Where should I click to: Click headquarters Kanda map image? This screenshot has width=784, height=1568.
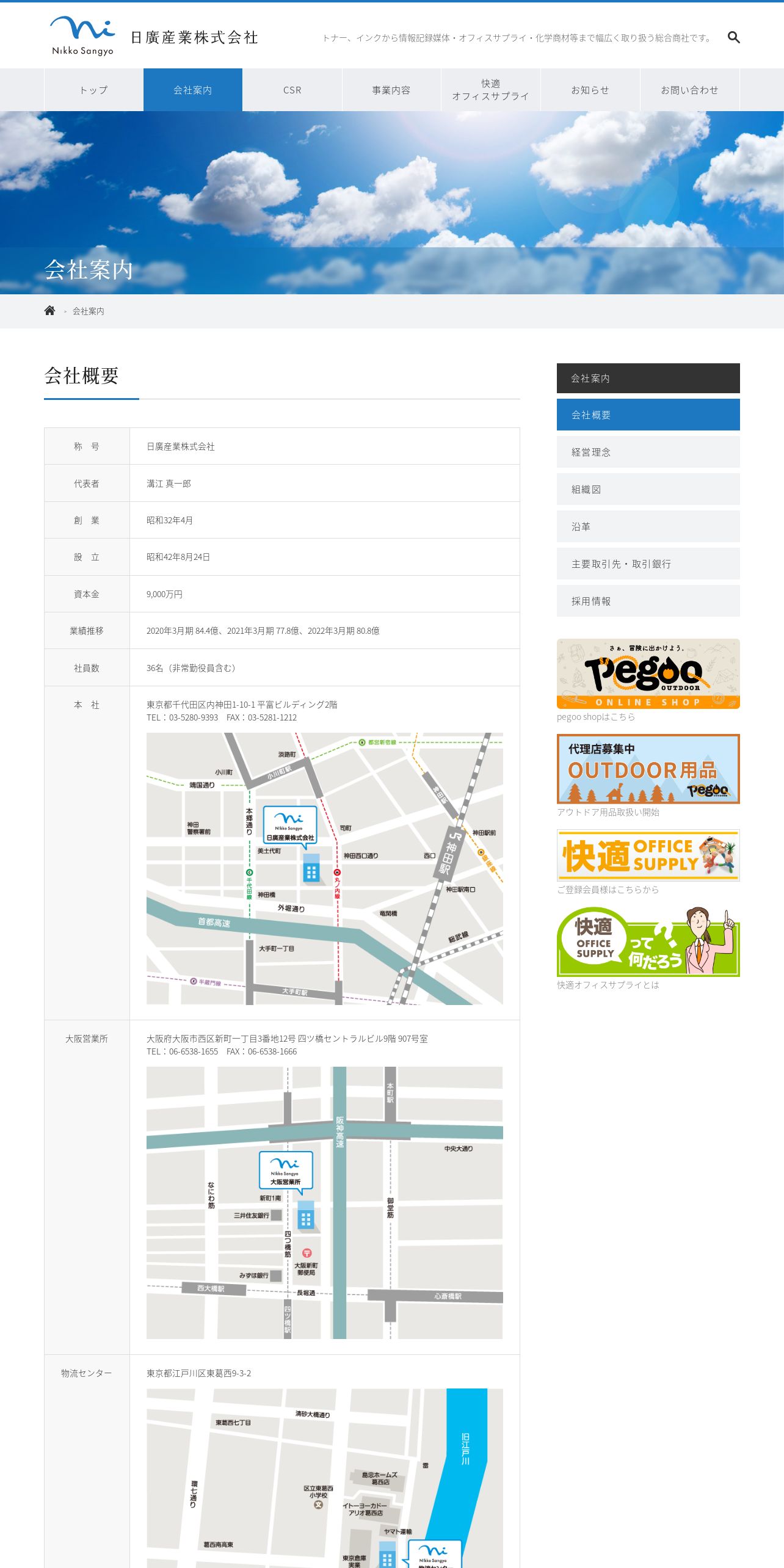[x=325, y=868]
